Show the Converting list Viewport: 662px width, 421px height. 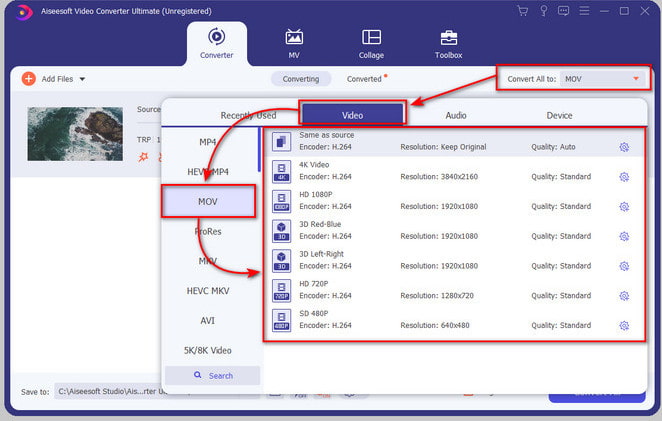point(301,79)
